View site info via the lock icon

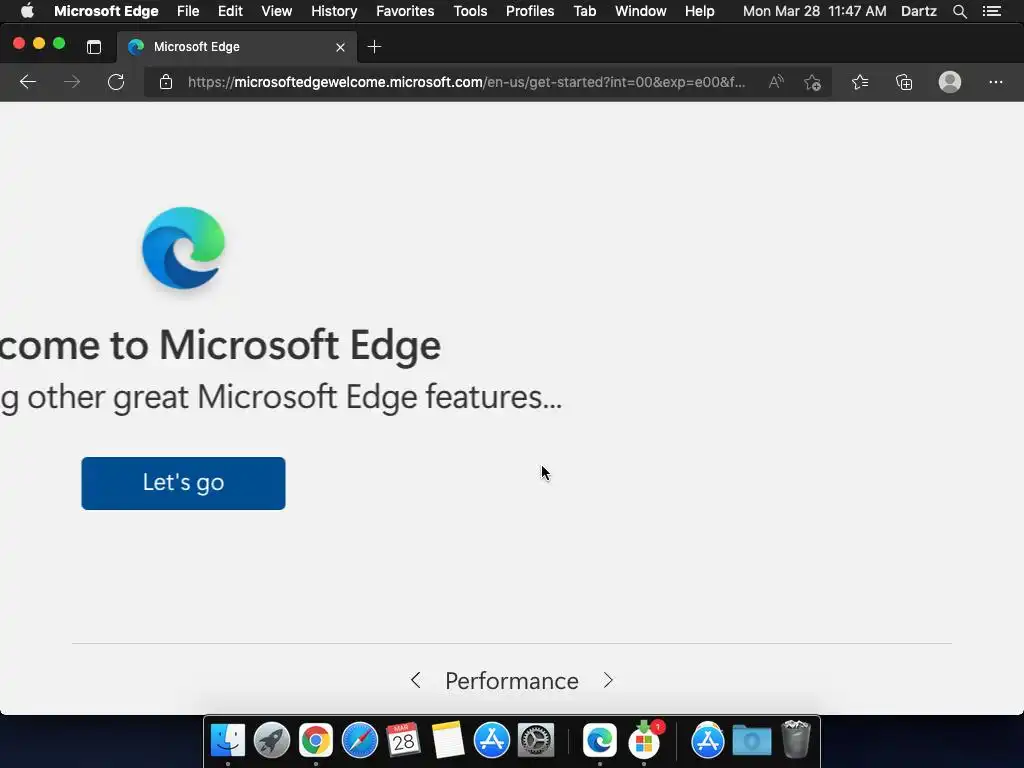click(166, 82)
